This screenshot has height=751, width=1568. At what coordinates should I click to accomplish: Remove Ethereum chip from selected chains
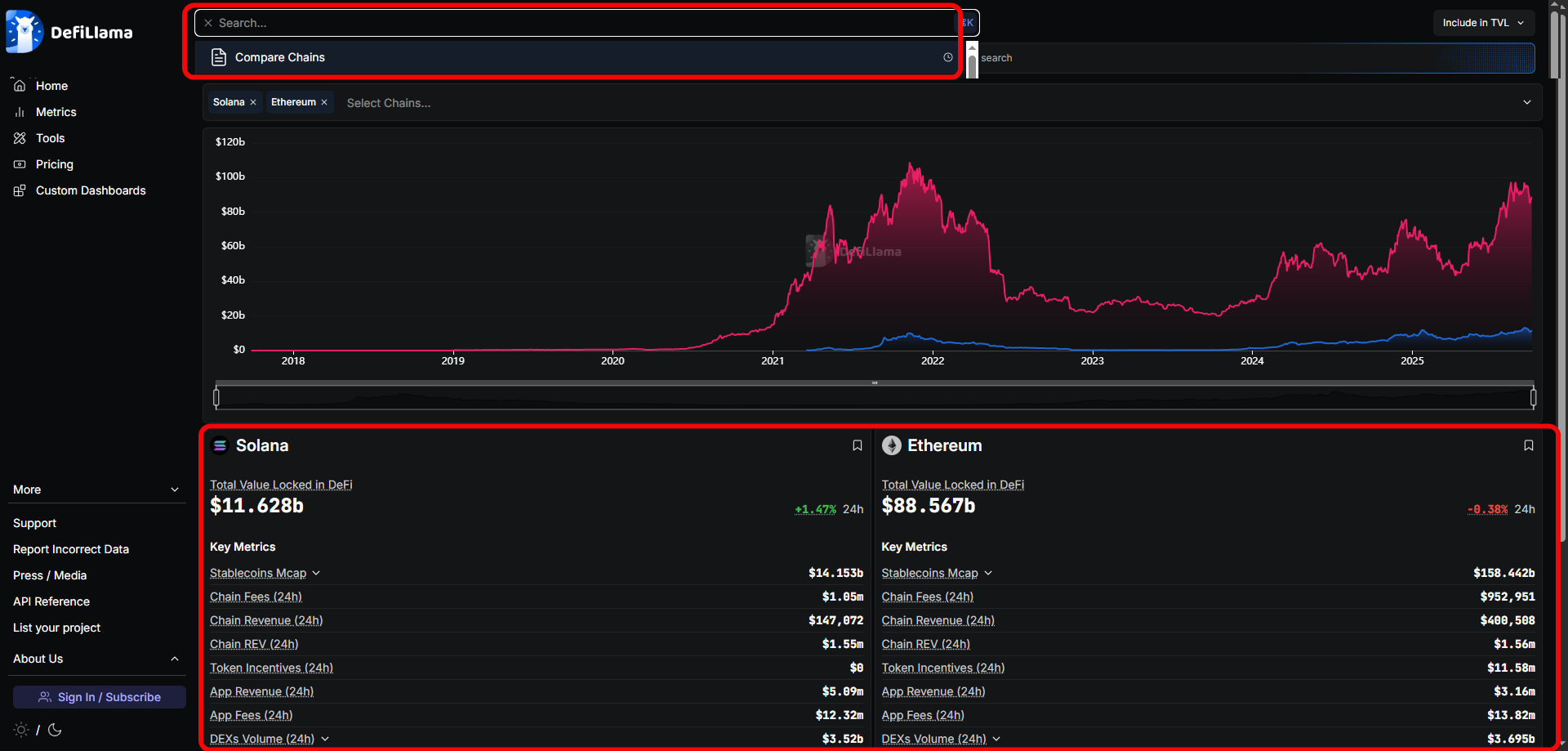click(x=324, y=102)
